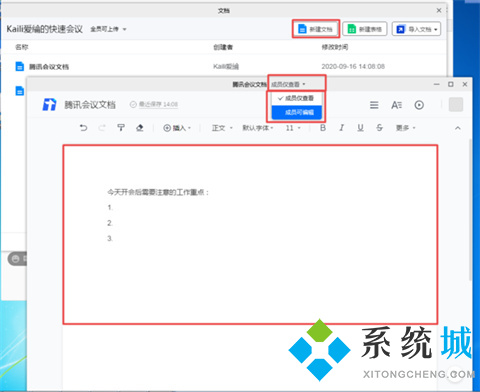Image resolution: width=480 pixels, height=392 pixels.
Task: Open the insert (插入) dropdown
Action: 177,128
